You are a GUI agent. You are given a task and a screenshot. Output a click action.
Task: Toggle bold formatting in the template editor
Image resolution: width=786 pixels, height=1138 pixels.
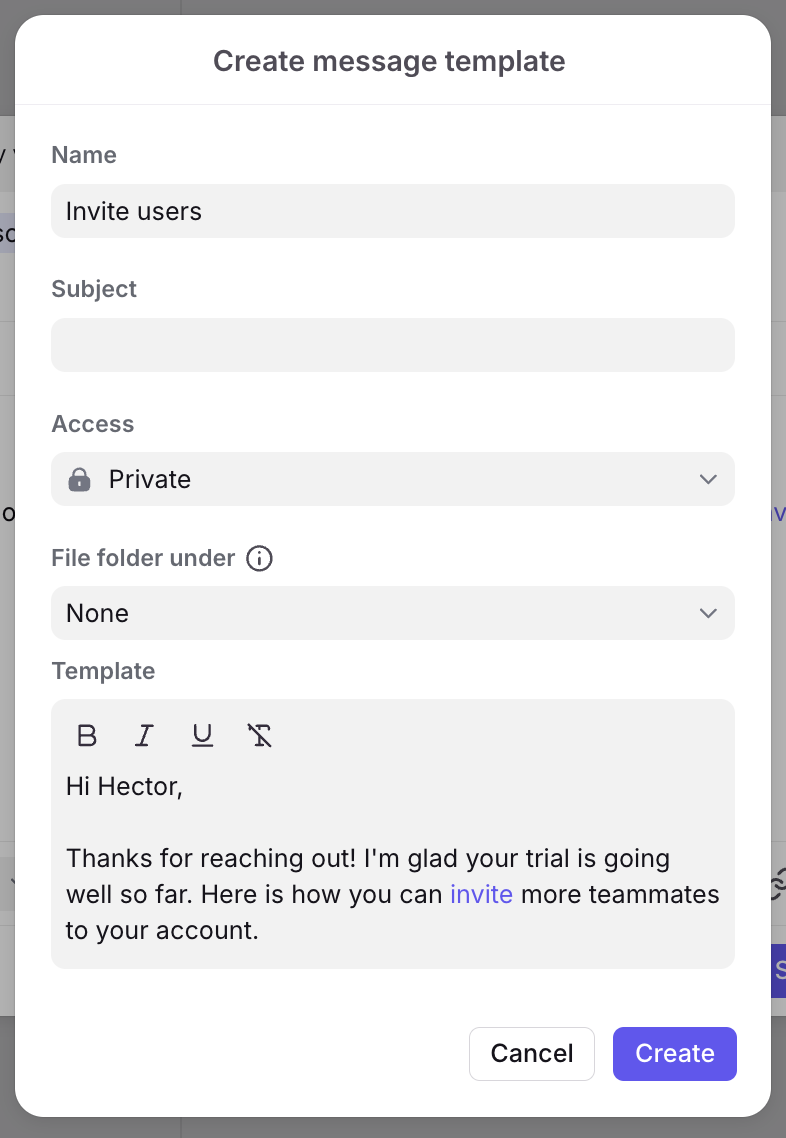tap(87, 736)
